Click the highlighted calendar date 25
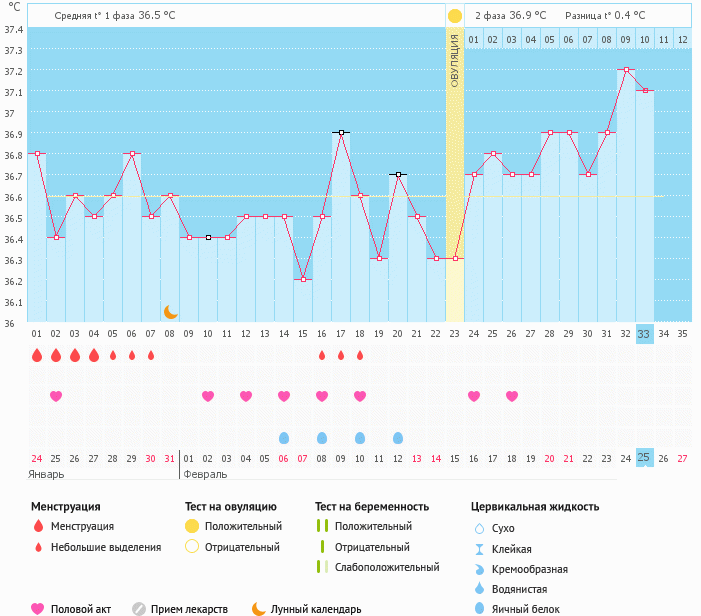 [x=645, y=458]
